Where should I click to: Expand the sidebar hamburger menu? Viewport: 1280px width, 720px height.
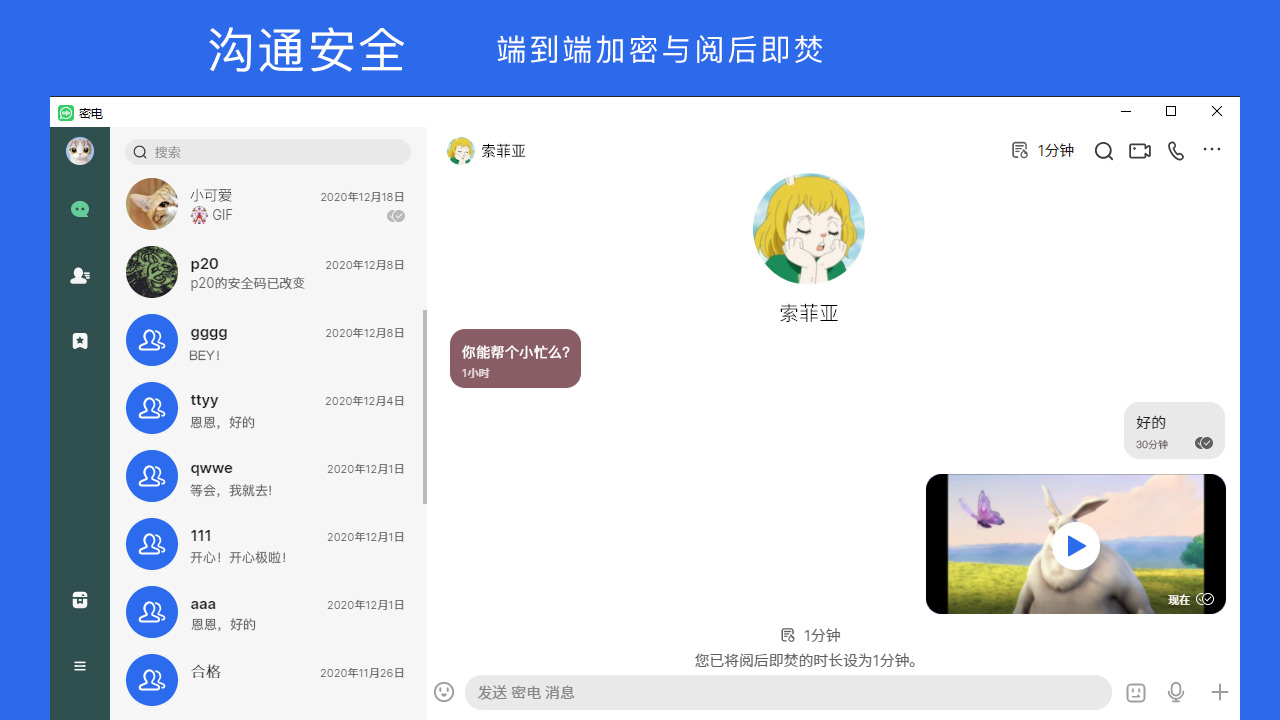tap(80, 665)
